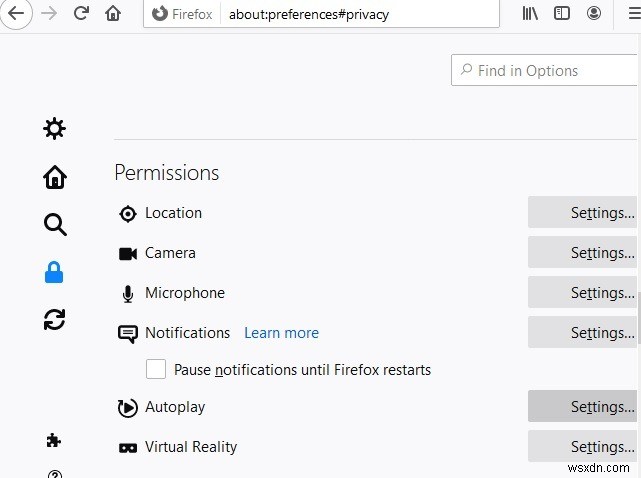Open Location permission Settings
This screenshot has width=641, height=478.
(582, 213)
